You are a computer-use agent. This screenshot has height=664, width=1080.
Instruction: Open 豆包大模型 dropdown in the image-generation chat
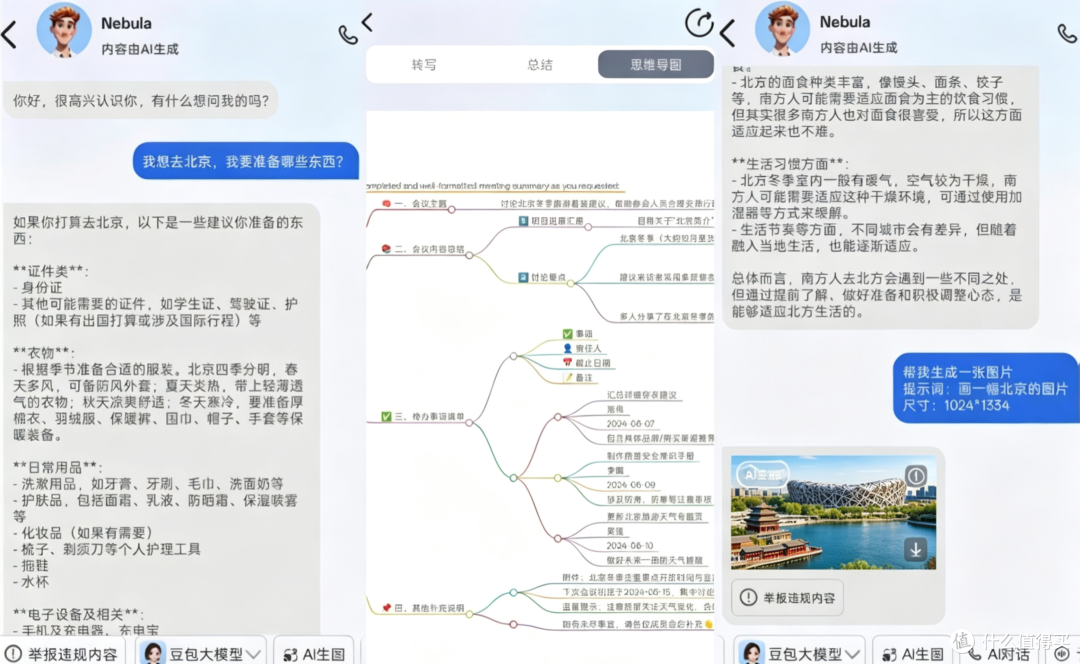point(800,653)
